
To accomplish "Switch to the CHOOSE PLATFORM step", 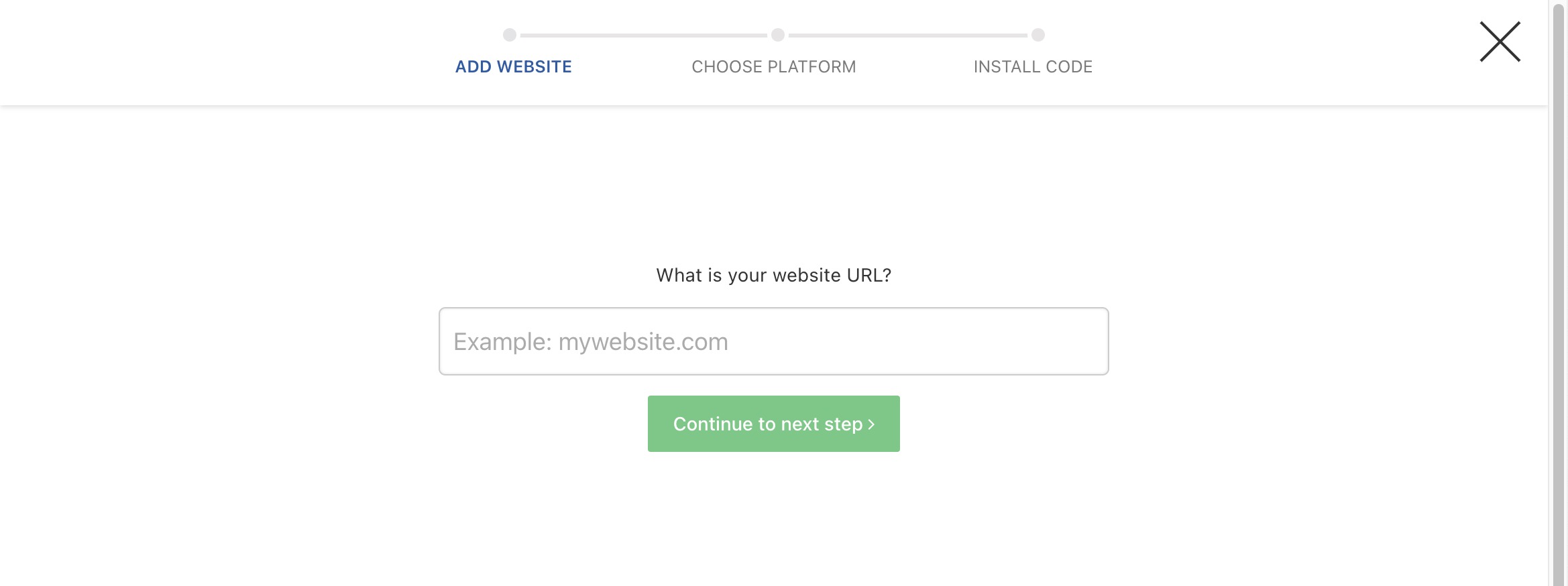I will 774,67.
